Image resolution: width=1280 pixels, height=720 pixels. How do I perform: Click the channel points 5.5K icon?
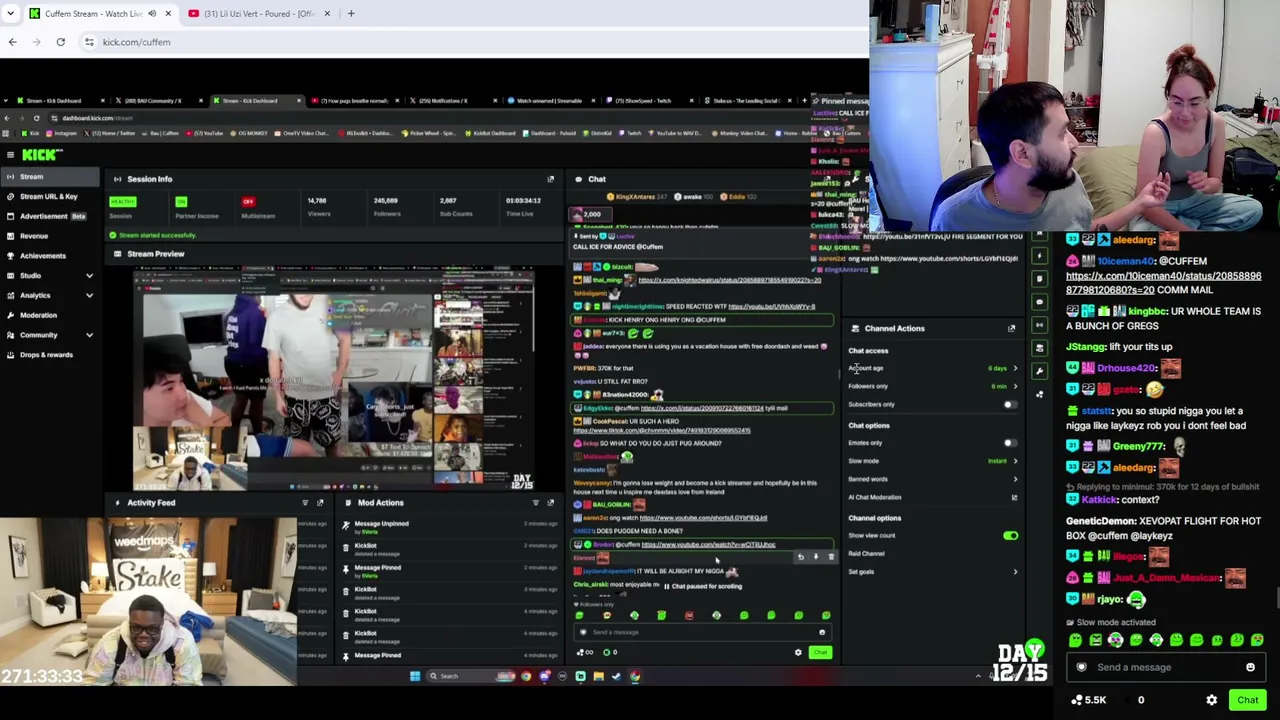(1076, 700)
